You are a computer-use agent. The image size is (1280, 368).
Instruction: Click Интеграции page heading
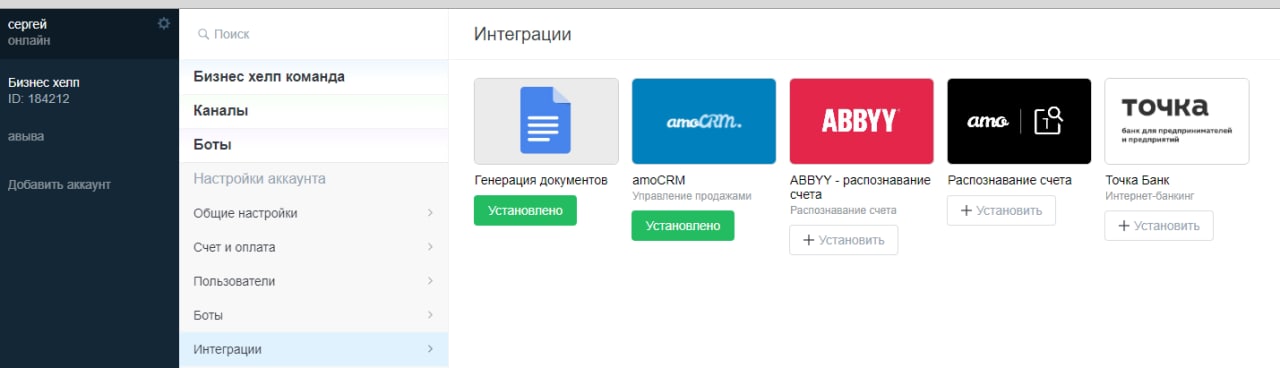click(523, 34)
